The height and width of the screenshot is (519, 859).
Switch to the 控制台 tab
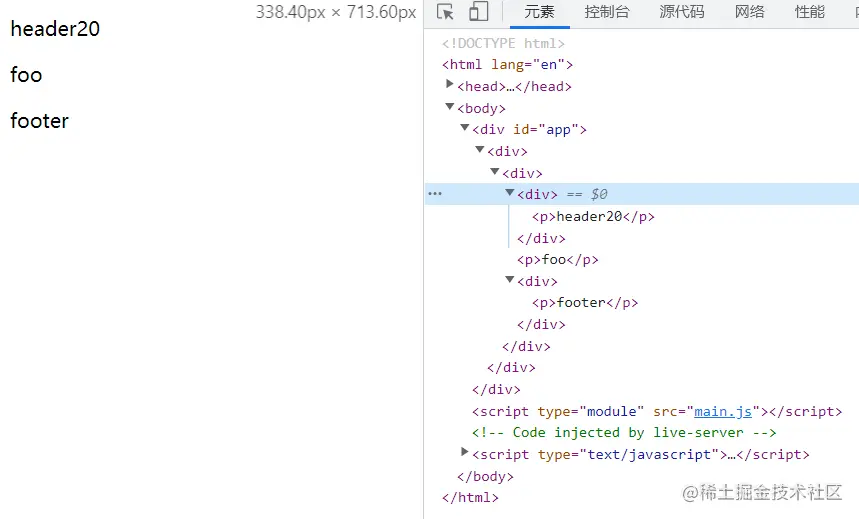607,12
